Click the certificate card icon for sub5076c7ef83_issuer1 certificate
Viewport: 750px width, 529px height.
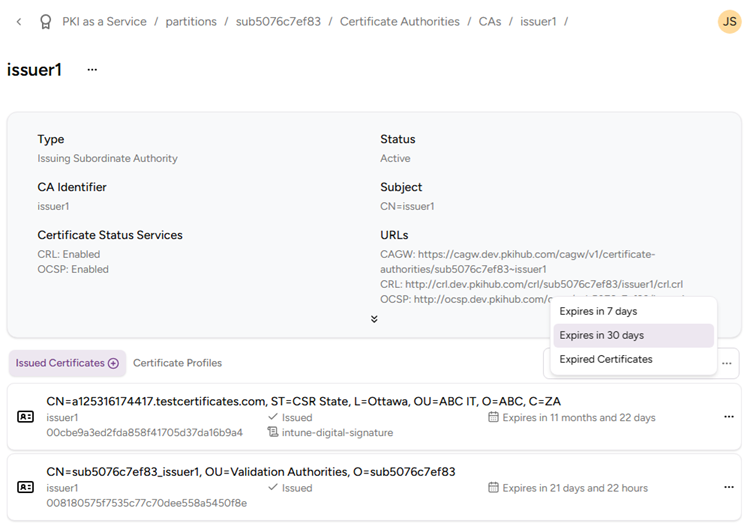click(26, 487)
